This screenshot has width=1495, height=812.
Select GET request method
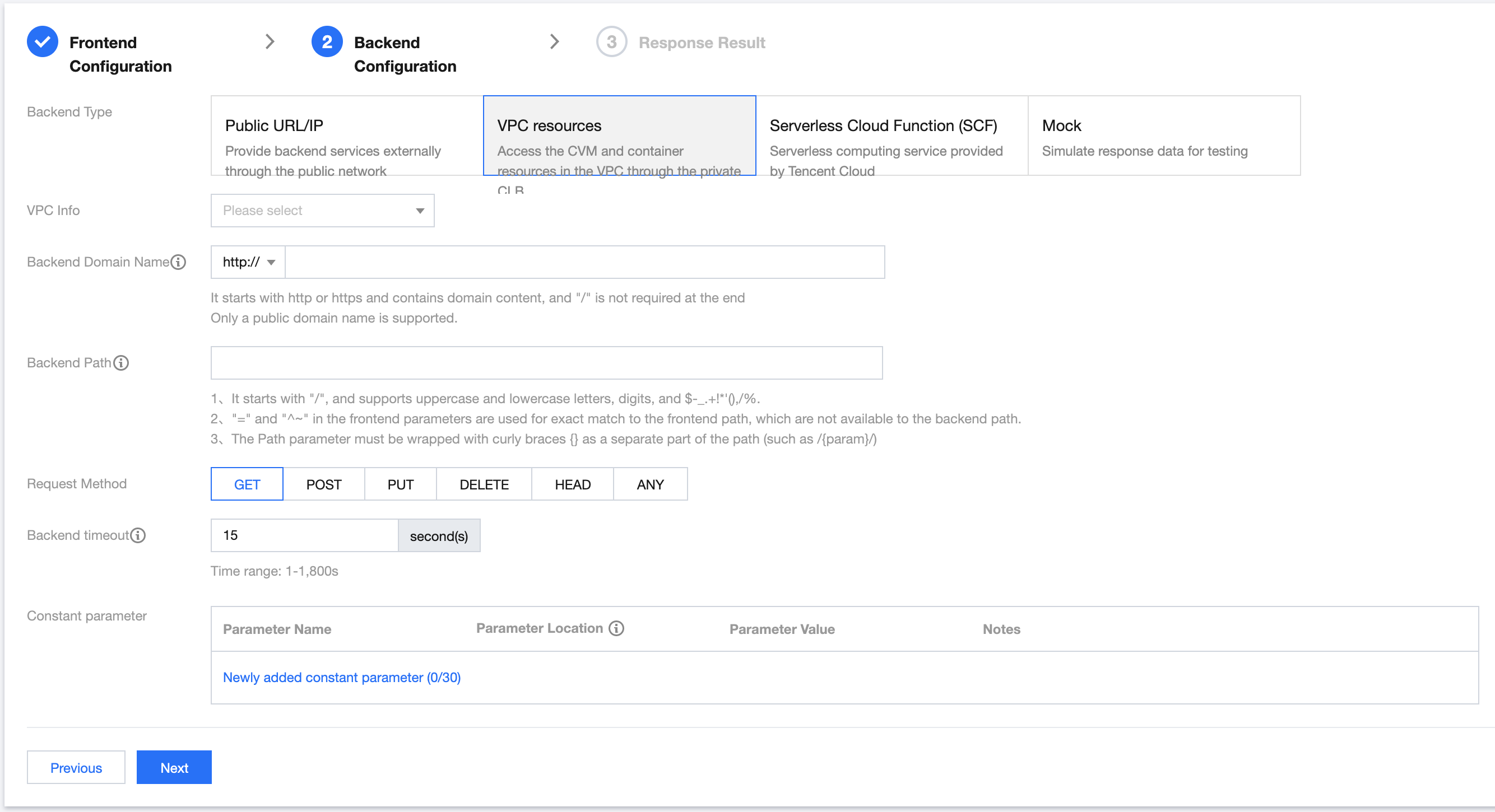point(247,484)
